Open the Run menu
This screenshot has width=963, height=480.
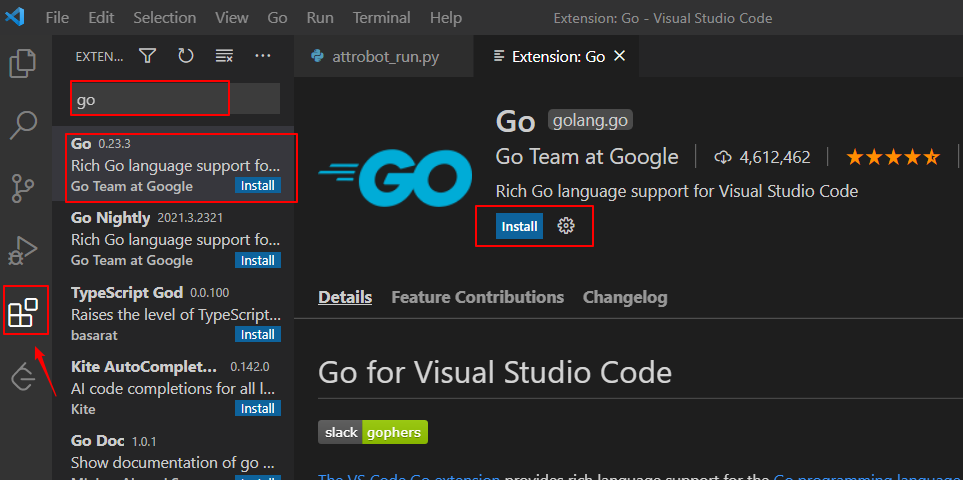[320, 18]
